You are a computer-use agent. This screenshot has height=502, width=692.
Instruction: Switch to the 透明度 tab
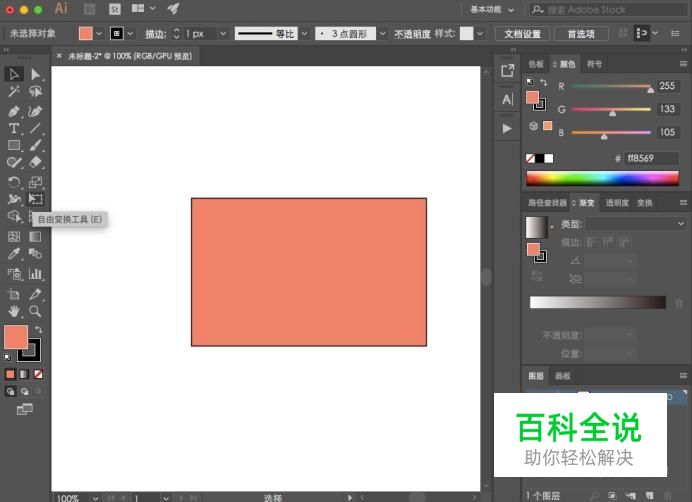pyautogui.click(x=617, y=203)
